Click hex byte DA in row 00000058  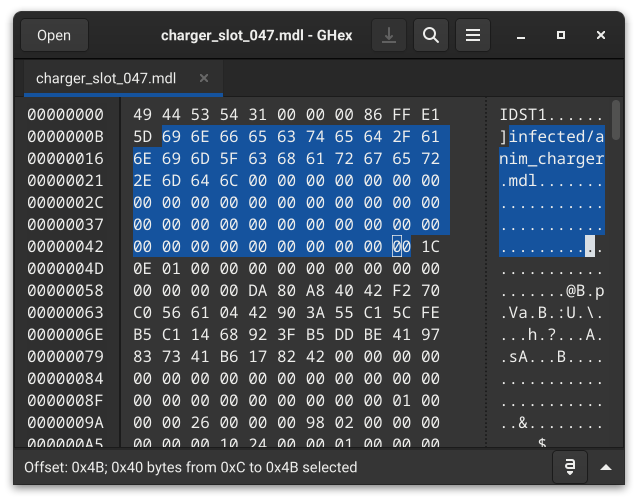(x=258, y=290)
